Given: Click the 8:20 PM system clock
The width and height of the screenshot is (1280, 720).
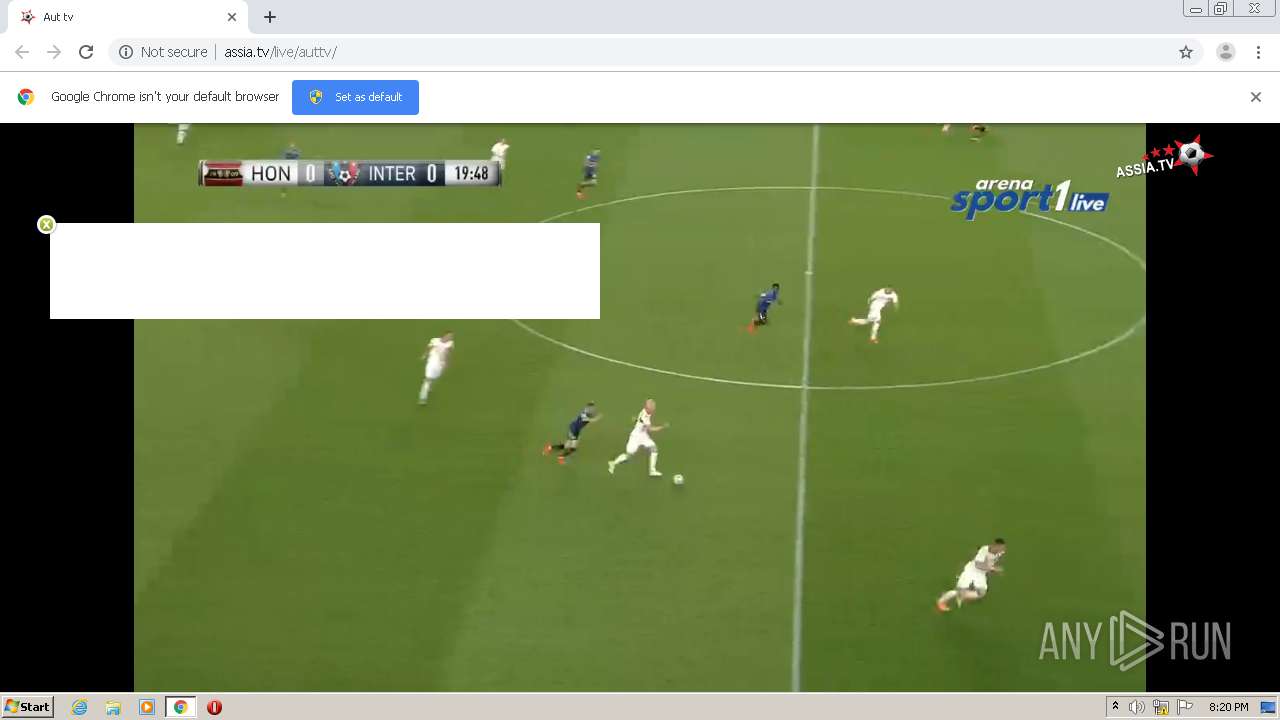Looking at the screenshot, I should pos(1228,707).
